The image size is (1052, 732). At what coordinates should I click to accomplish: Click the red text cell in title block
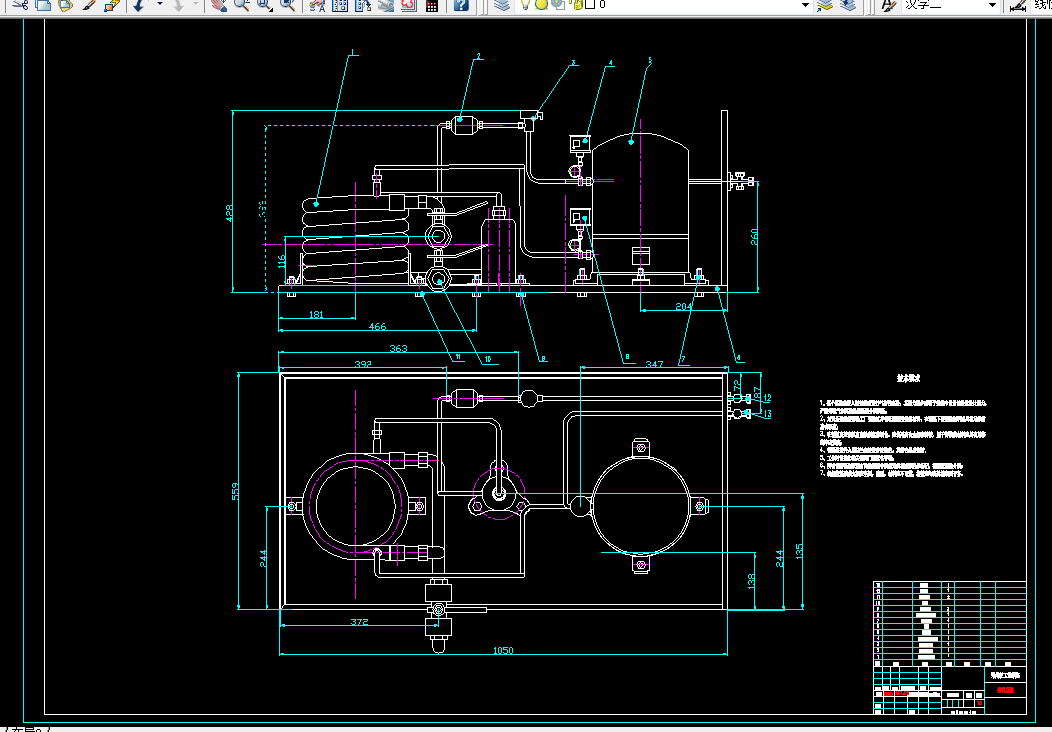pos(1005,689)
